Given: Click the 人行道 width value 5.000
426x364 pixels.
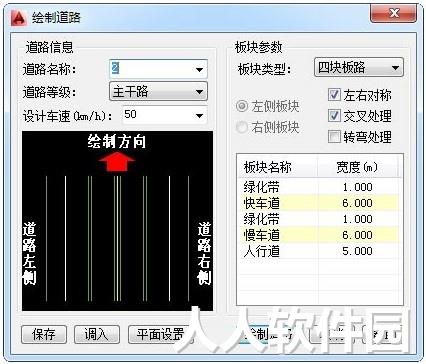Looking at the screenshot, I should click(357, 251).
